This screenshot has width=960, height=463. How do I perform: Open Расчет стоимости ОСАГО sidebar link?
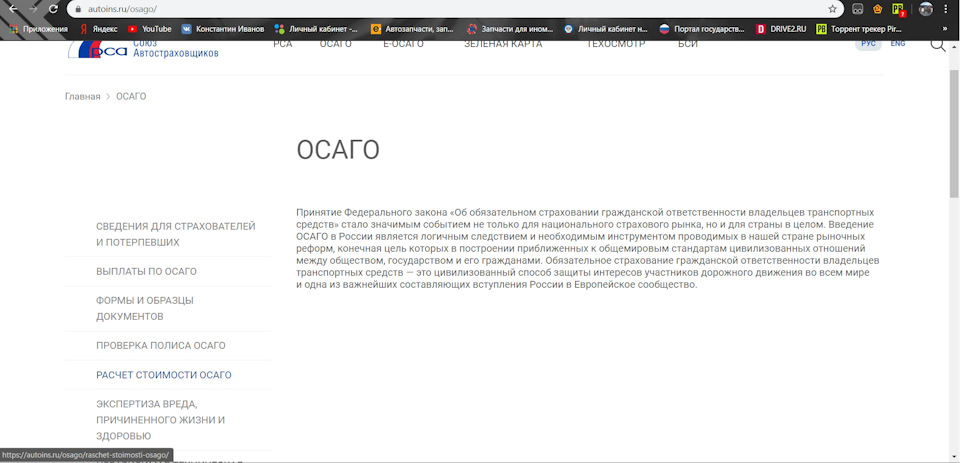pyautogui.click(x=164, y=375)
